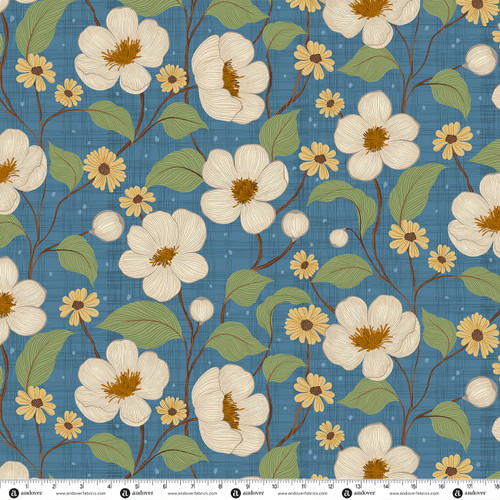Click the number 1 ruler mark
This screenshot has height=500, width=500.
click(27, 487)
